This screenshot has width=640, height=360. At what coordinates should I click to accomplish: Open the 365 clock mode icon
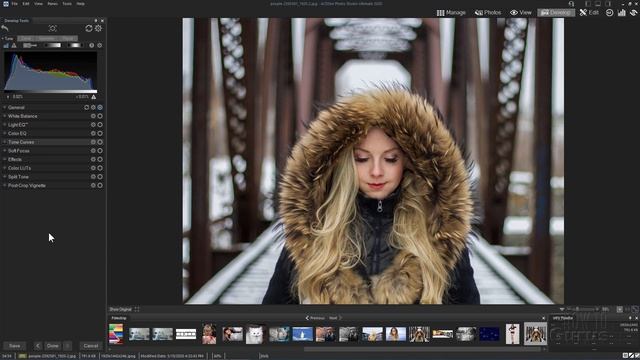point(609,13)
